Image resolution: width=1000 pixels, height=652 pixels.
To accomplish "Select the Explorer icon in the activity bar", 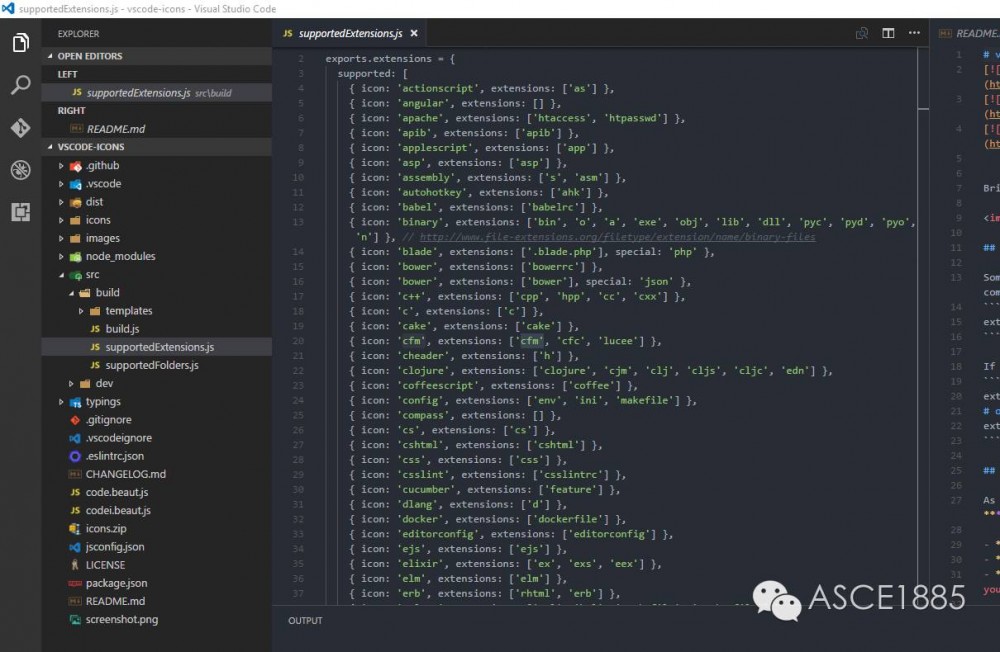I will 20,43.
